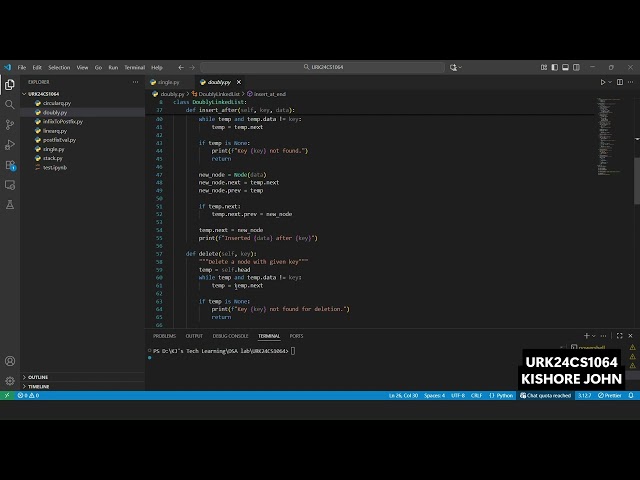Open the Search view icon
640x480 pixels.
tap(10, 104)
